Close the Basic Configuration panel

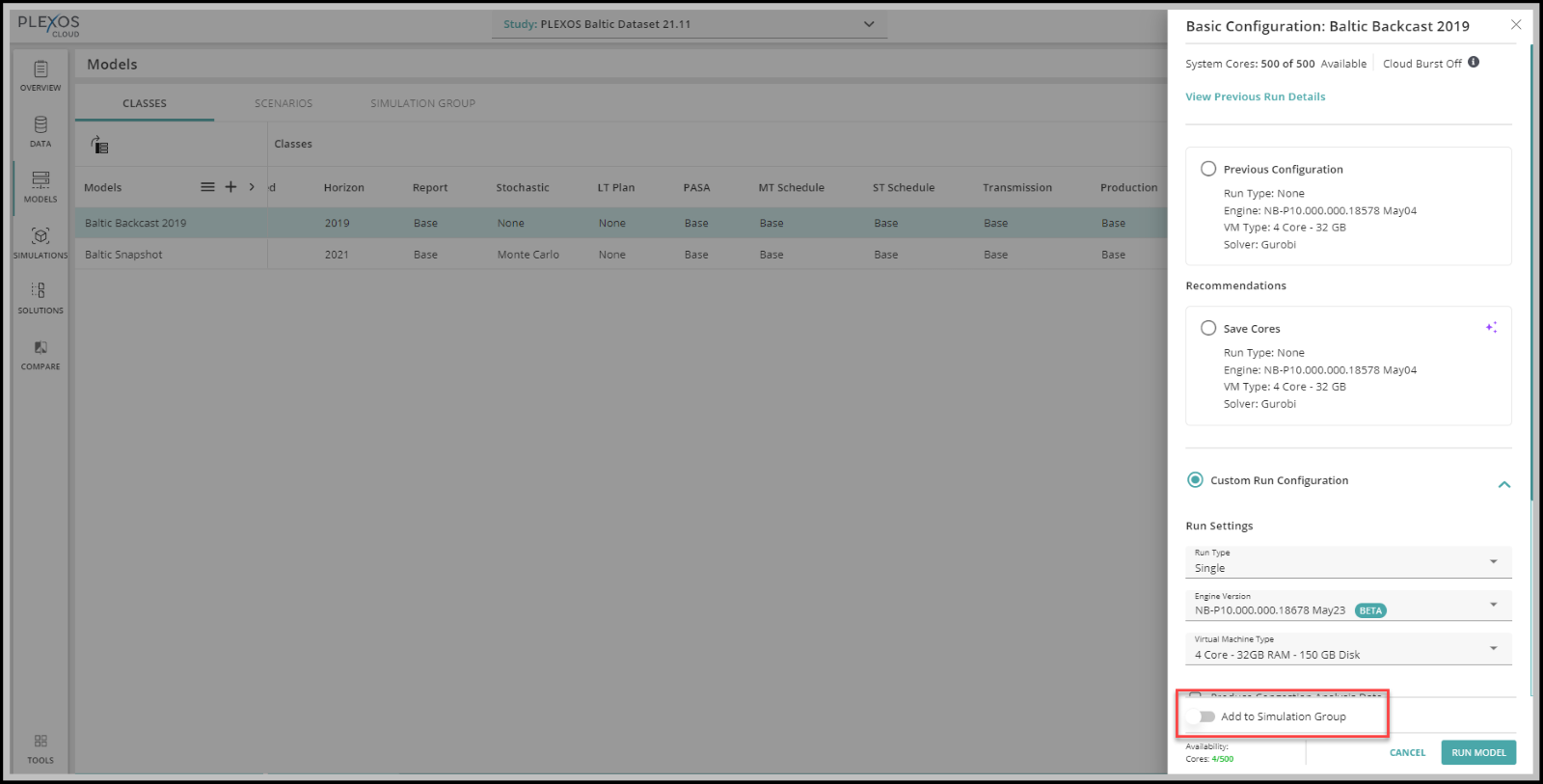click(1516, 25)
